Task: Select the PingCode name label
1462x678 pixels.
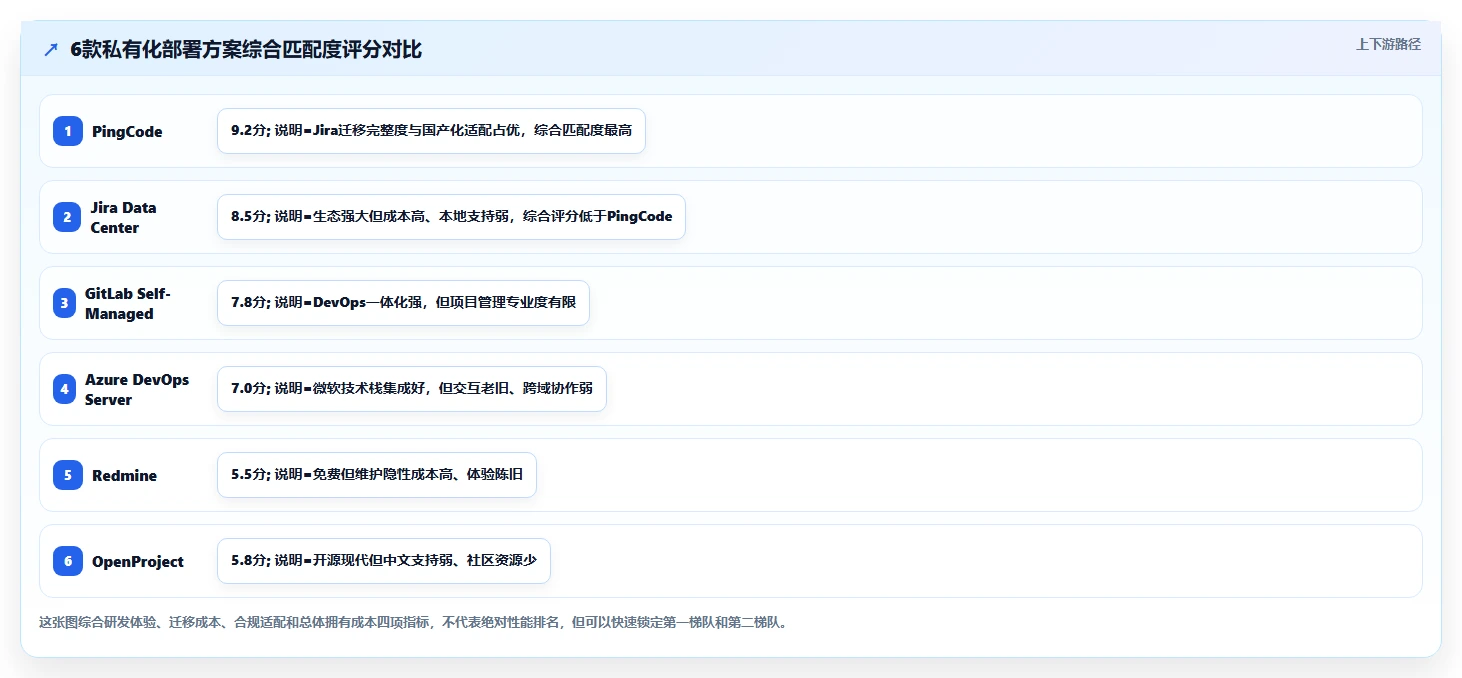Action: tap(127, 131)
